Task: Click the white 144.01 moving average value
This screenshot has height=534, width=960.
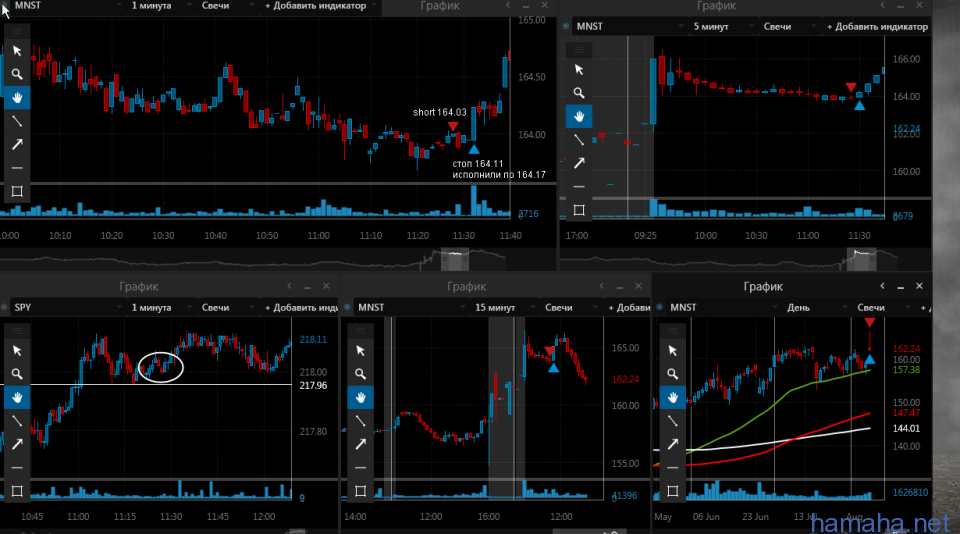Action: (x=906, y=429)
